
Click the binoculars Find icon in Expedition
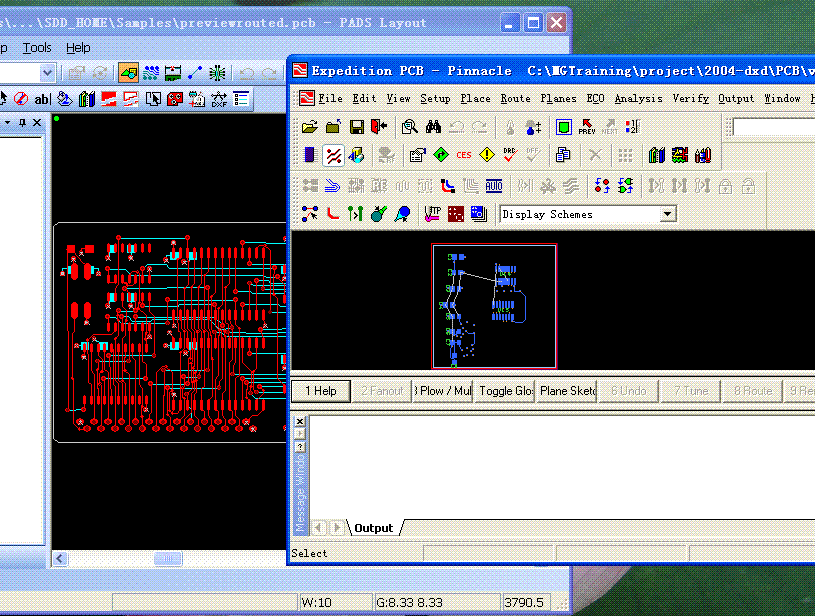tap(433, 127)
